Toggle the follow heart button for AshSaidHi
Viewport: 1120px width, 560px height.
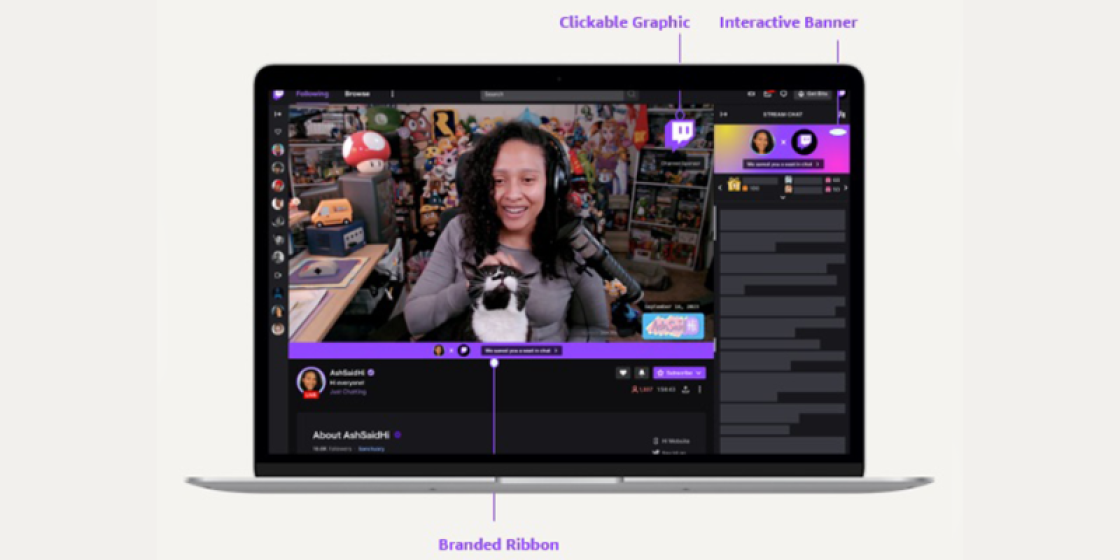pyautogui.click(x=622, y=373)
